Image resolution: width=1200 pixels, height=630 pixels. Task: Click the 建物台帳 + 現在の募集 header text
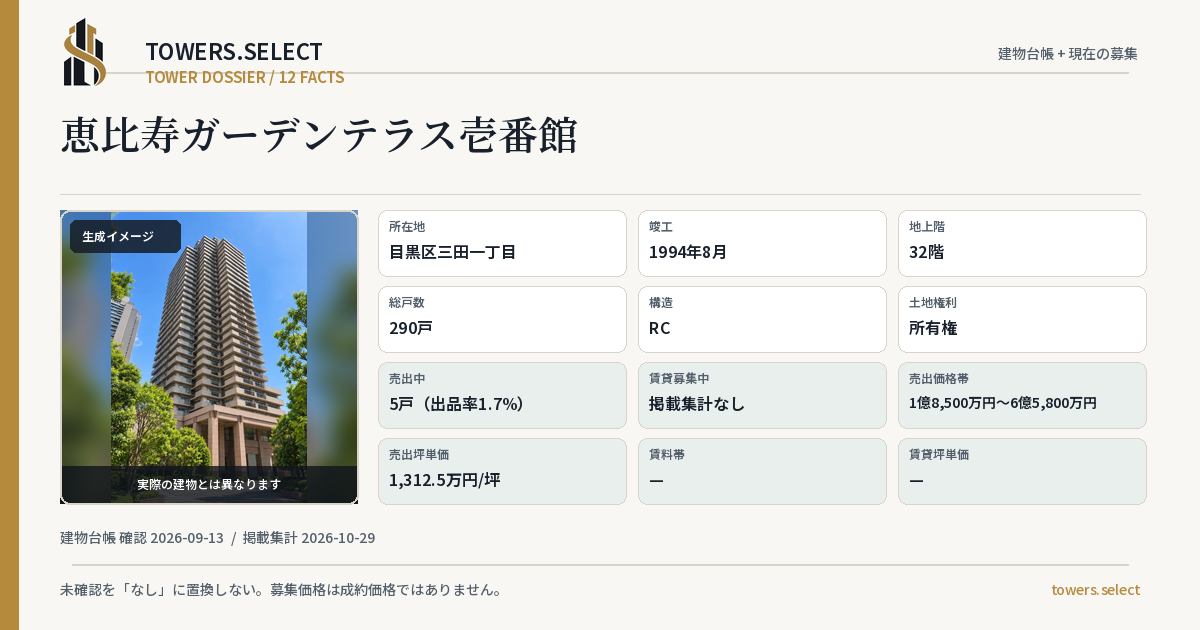click(x=1068, y=54)
